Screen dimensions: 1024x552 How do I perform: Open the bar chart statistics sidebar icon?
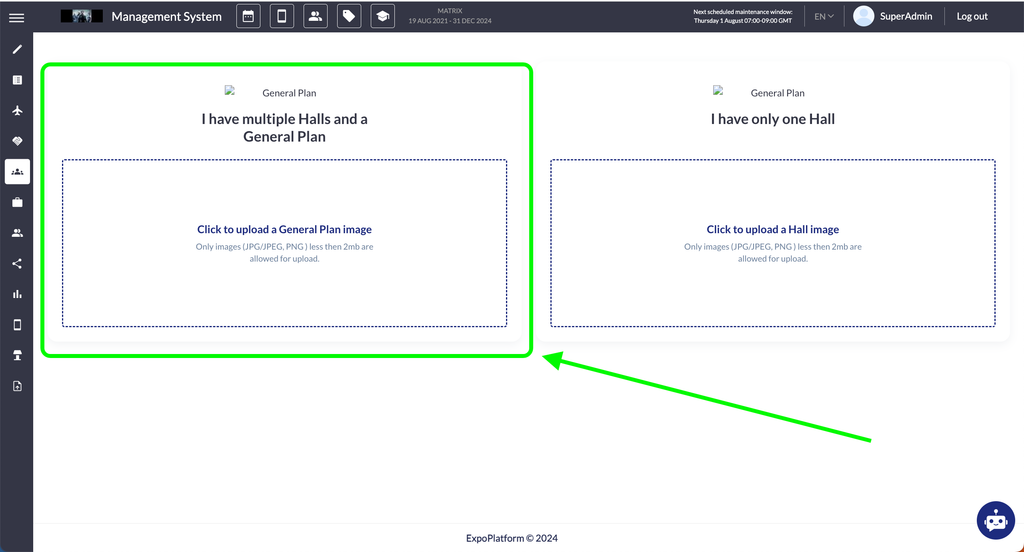point(17,294)
